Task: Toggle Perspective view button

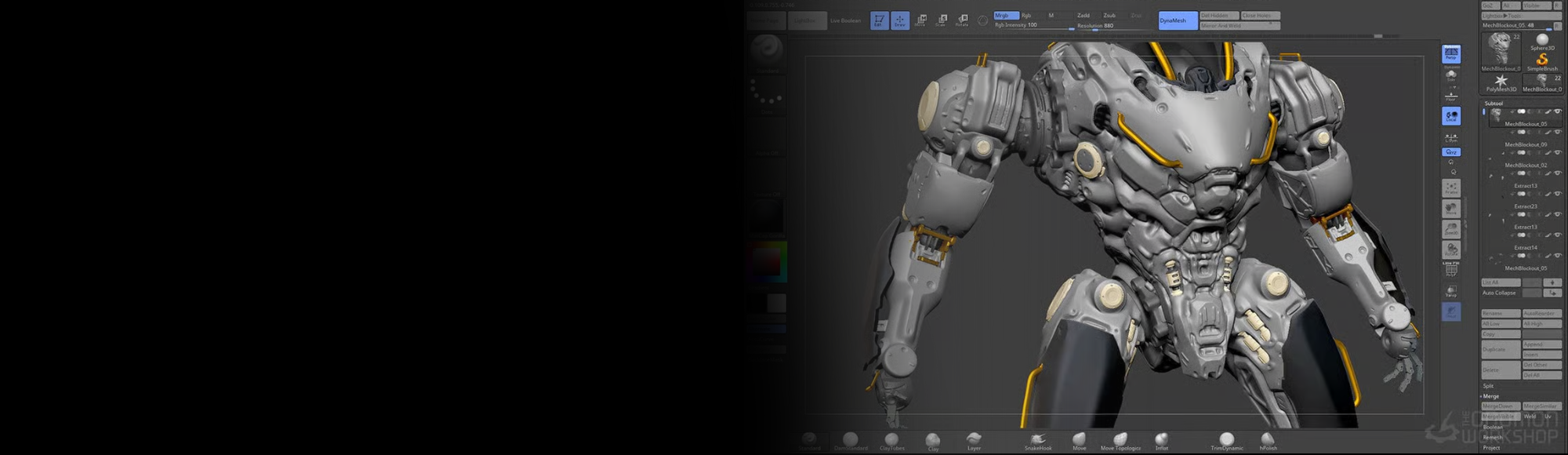Action: click(1451, 53)
